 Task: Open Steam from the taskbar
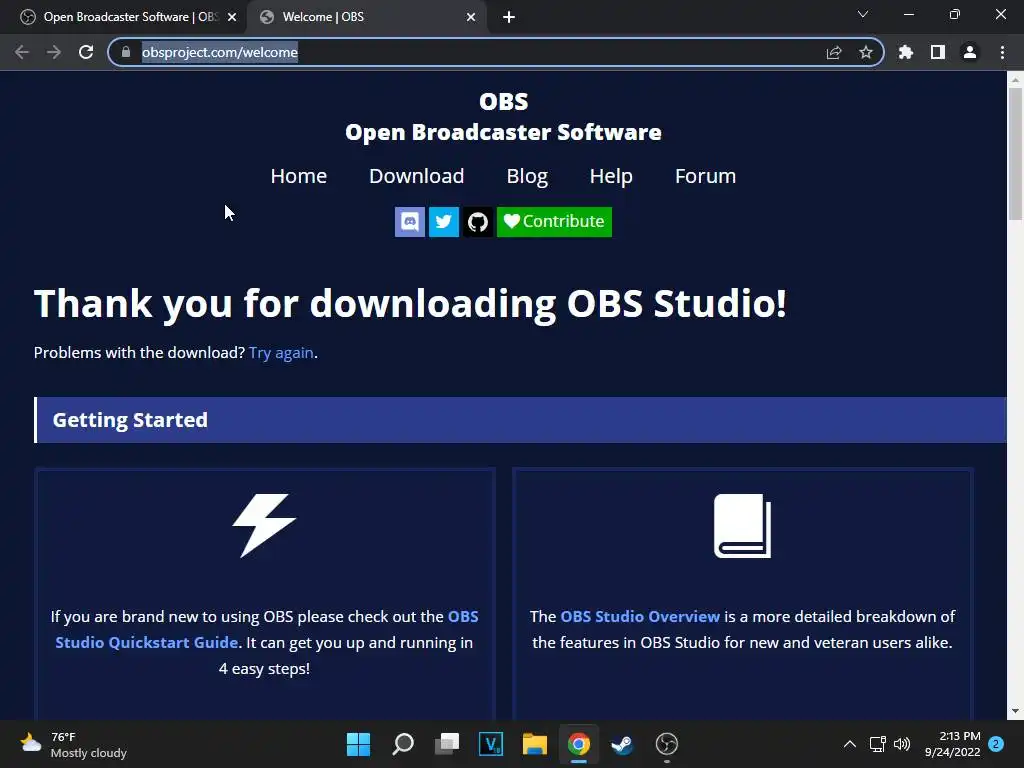tap(622, 744)
